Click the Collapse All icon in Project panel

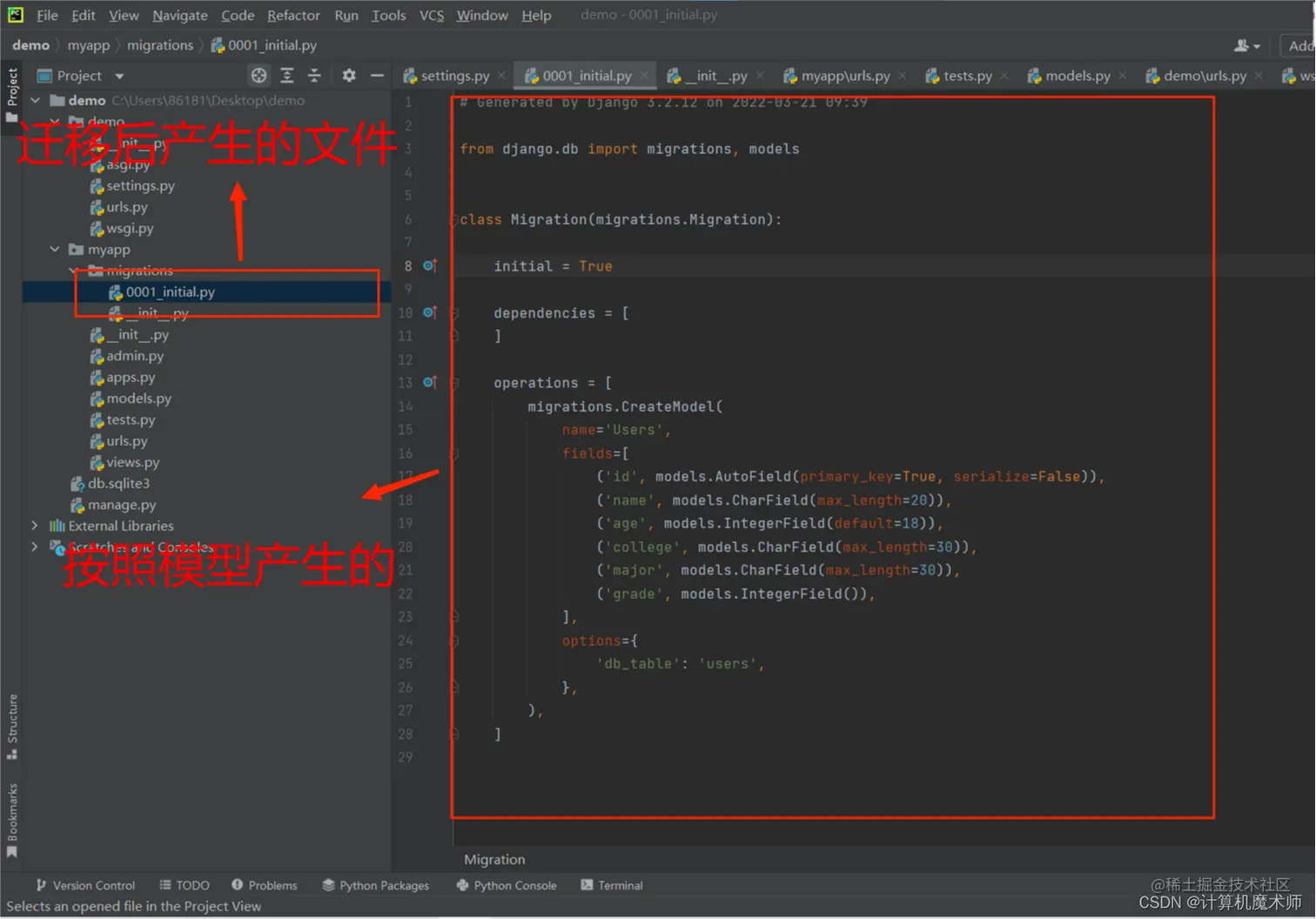point(314,76)
